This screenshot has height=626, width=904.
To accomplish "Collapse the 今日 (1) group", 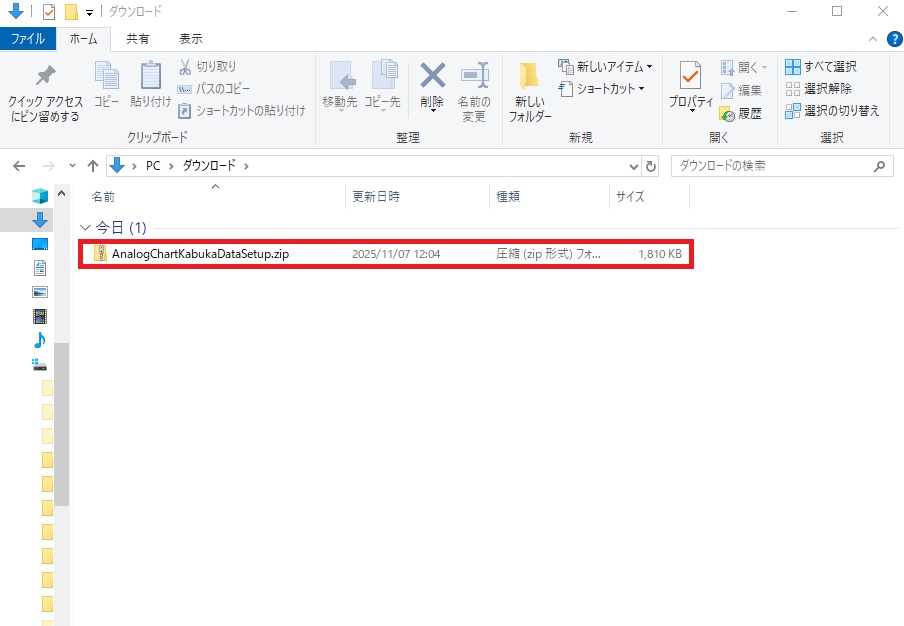I will [85, 228].
